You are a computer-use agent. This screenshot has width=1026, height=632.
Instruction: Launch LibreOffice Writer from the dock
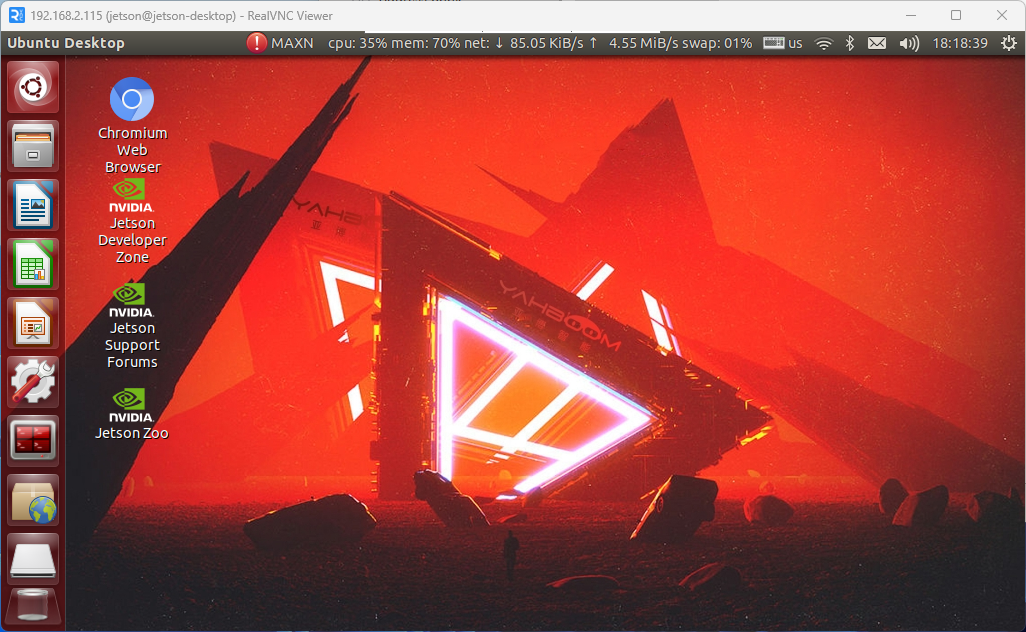(33, 205)
